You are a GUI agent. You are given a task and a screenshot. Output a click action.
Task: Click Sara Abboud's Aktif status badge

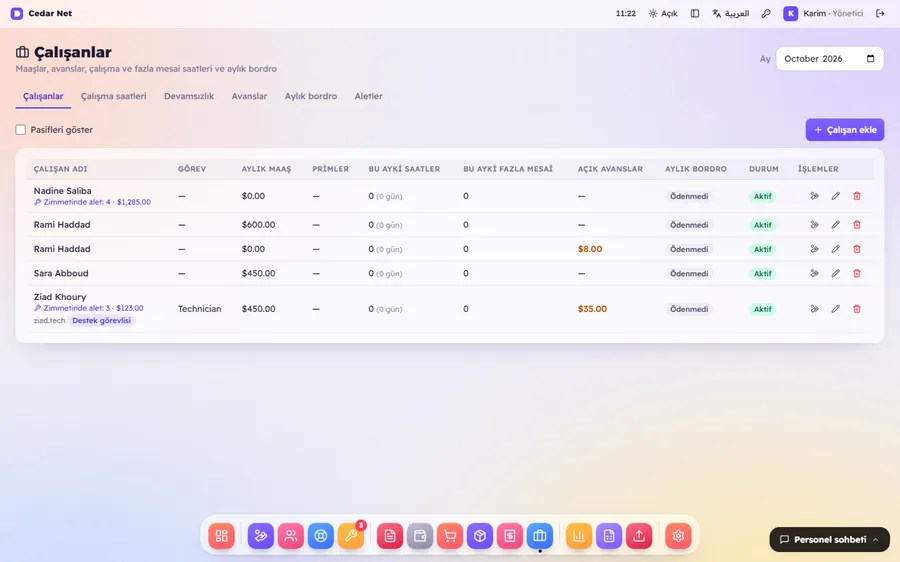762,273
